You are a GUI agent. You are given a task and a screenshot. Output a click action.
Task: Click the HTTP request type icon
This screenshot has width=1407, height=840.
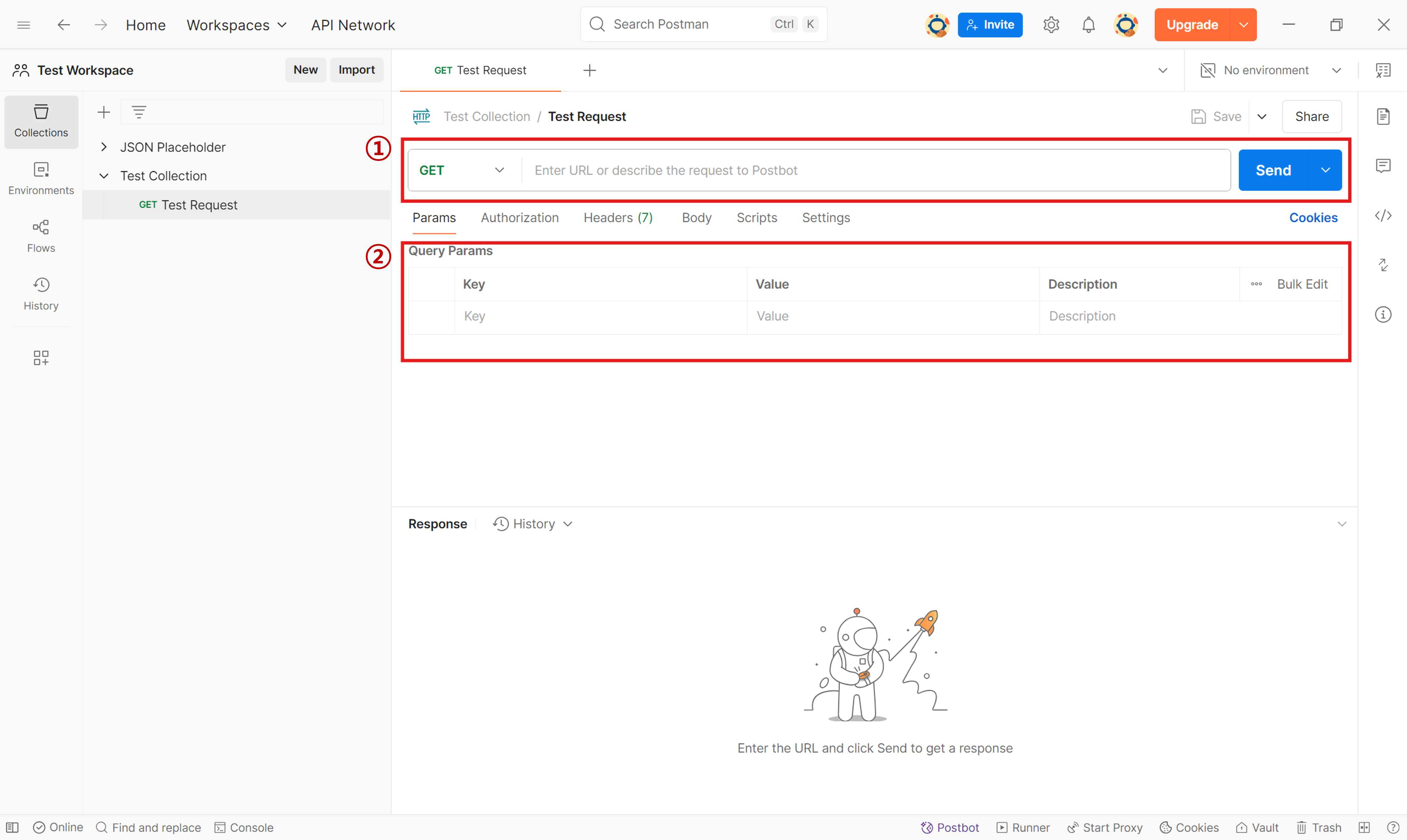click(421, 116)
